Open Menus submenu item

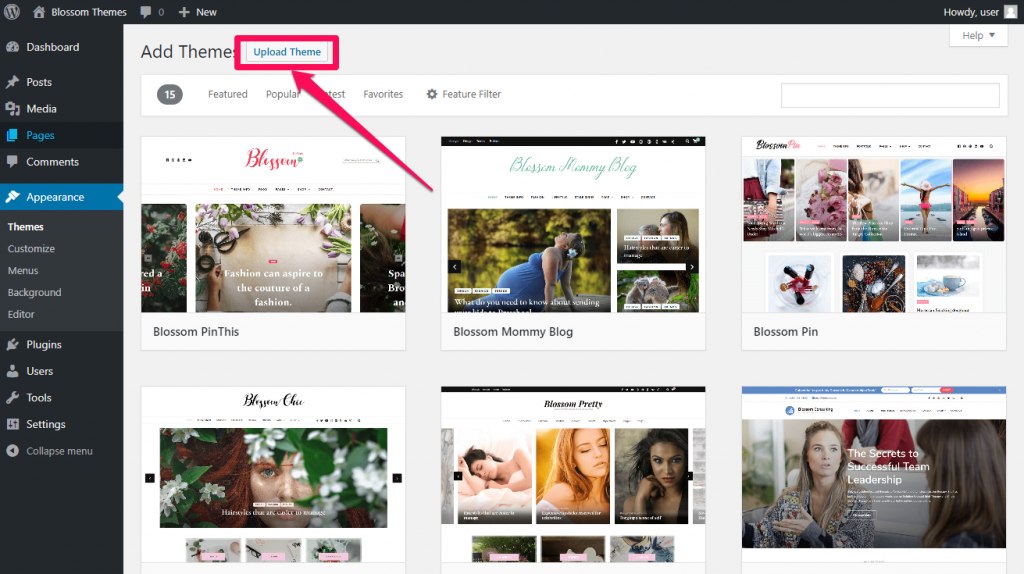tap(23, 270)
